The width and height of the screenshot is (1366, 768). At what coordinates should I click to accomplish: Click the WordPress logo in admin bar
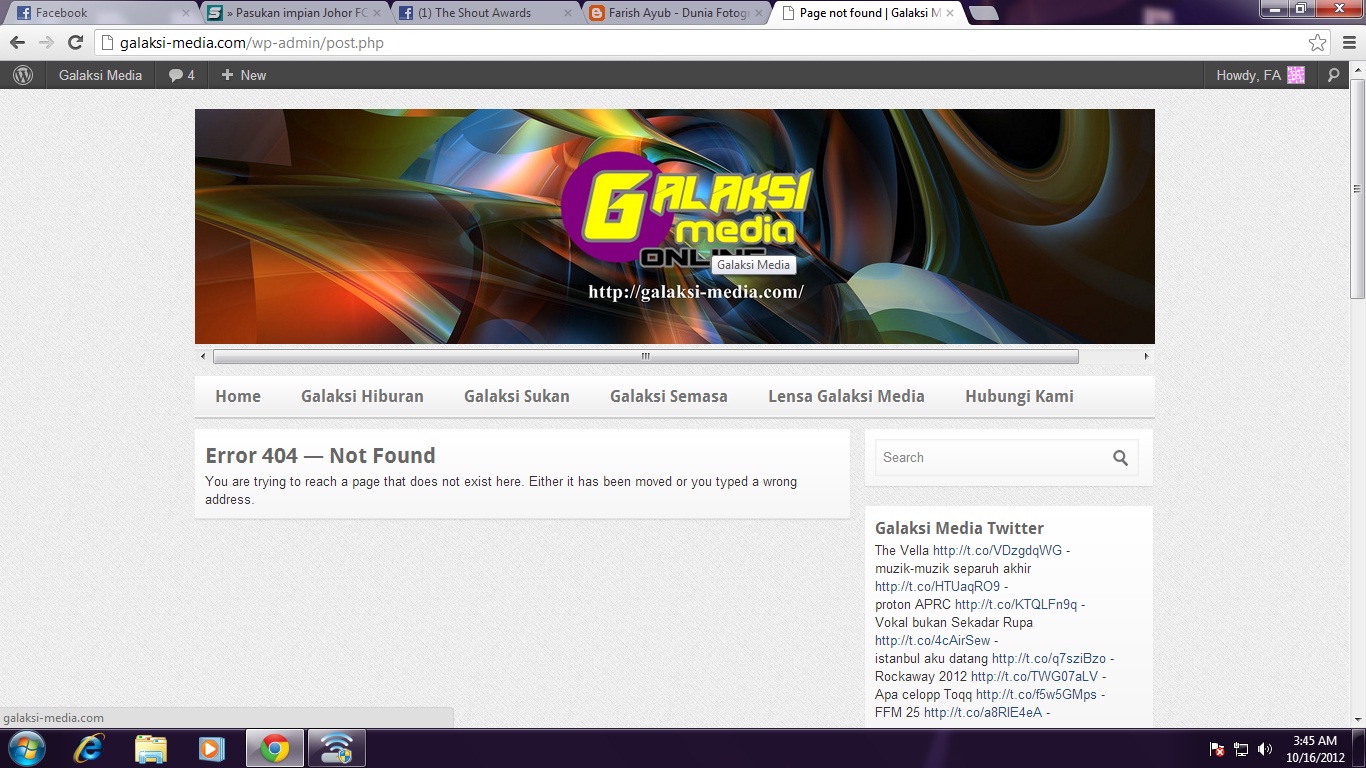23,75
